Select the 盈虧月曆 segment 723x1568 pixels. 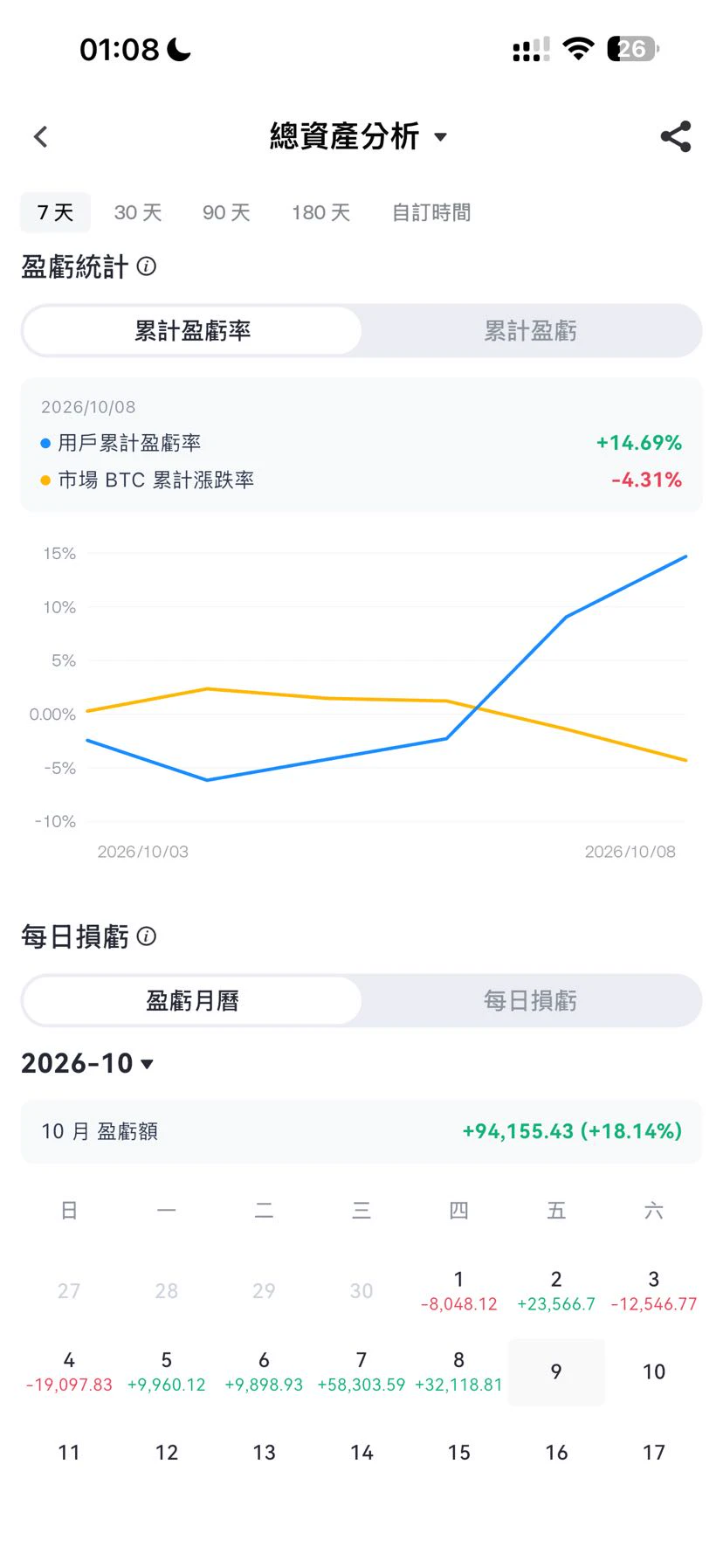pos(192,1001)
